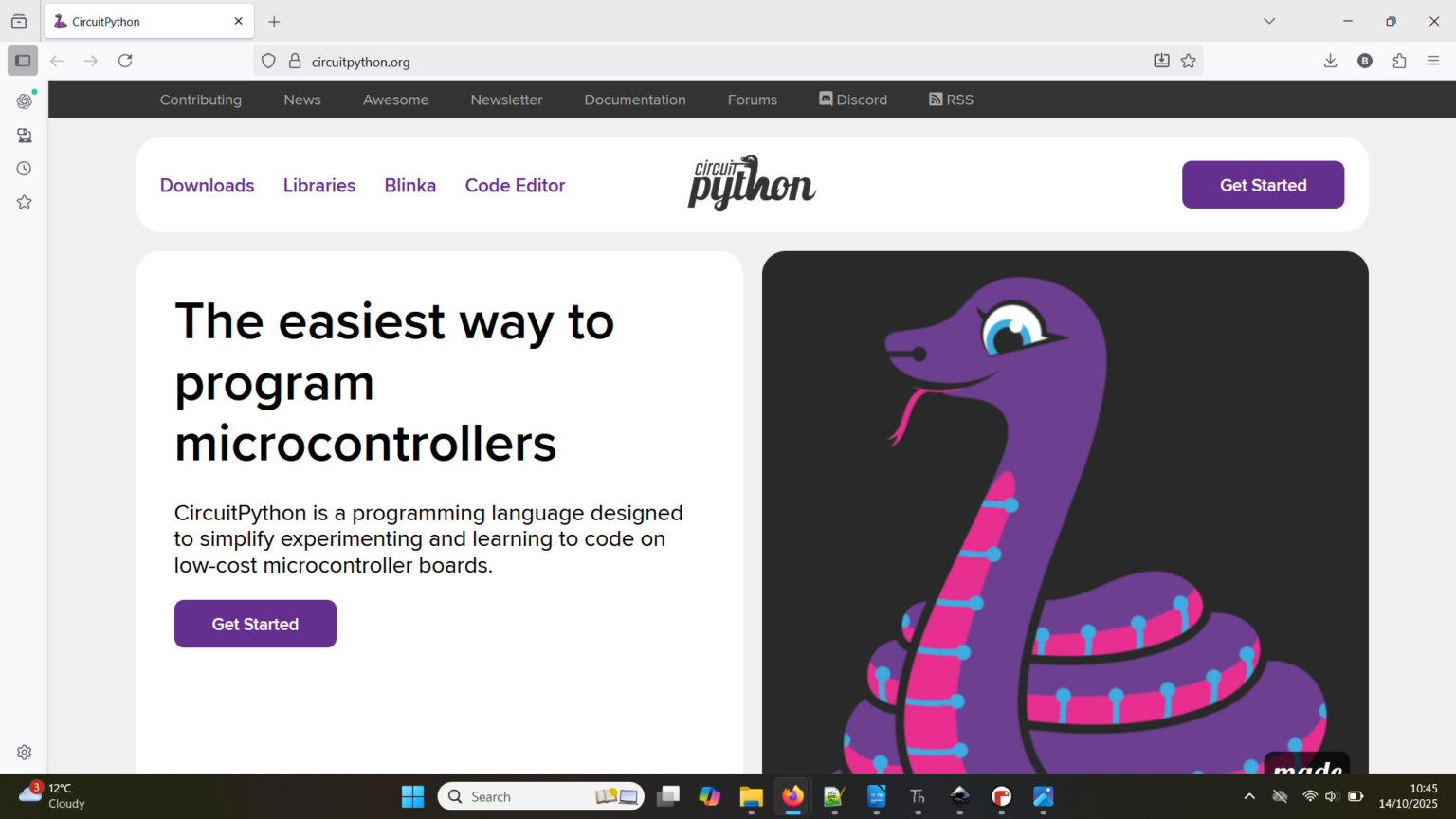Viewport: 1456px width, 819px height.
Task: Expand the list all tabs dropdown
Action: pos(1269,21)
